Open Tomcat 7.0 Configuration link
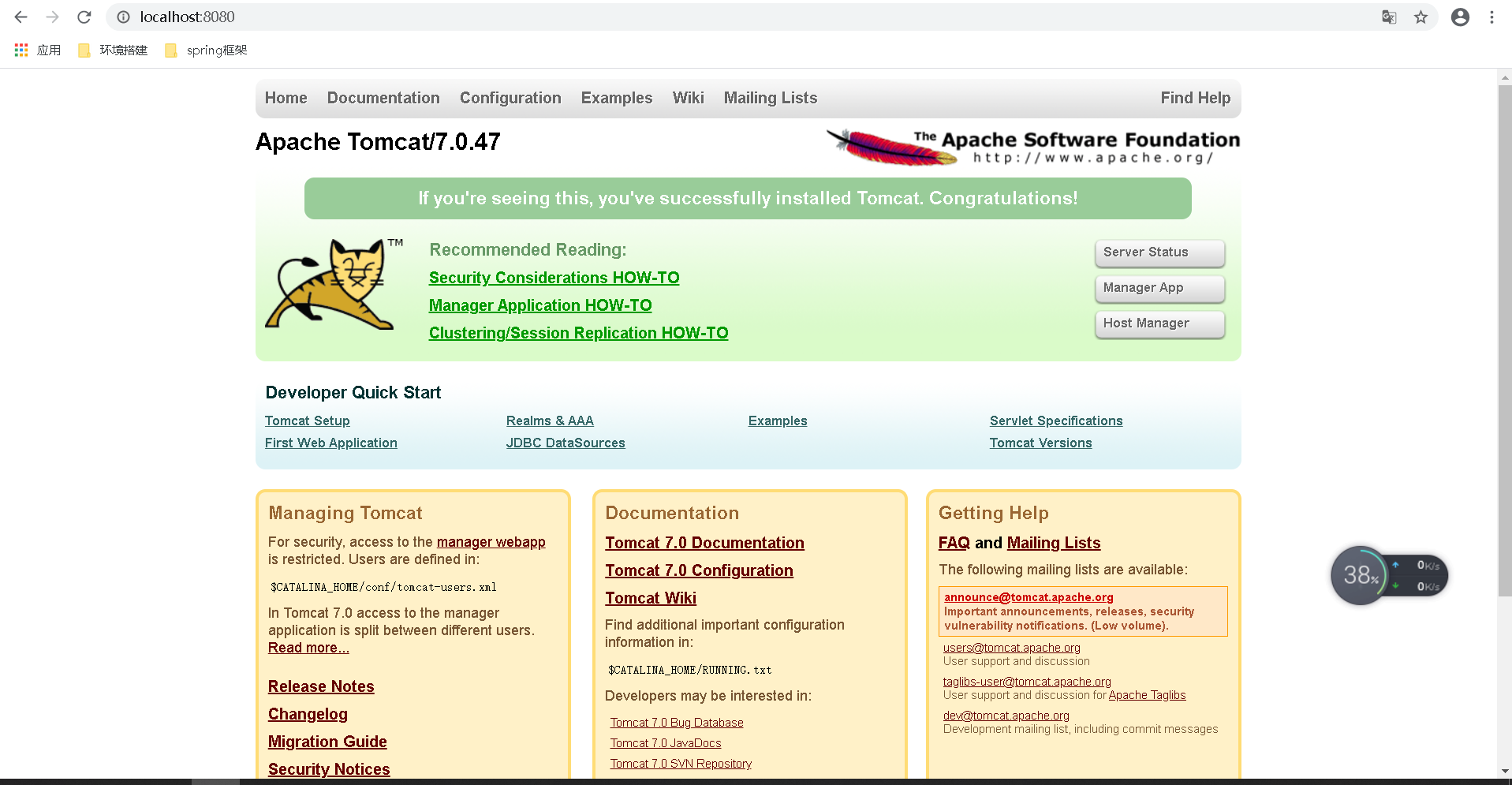 click(699, 570)
